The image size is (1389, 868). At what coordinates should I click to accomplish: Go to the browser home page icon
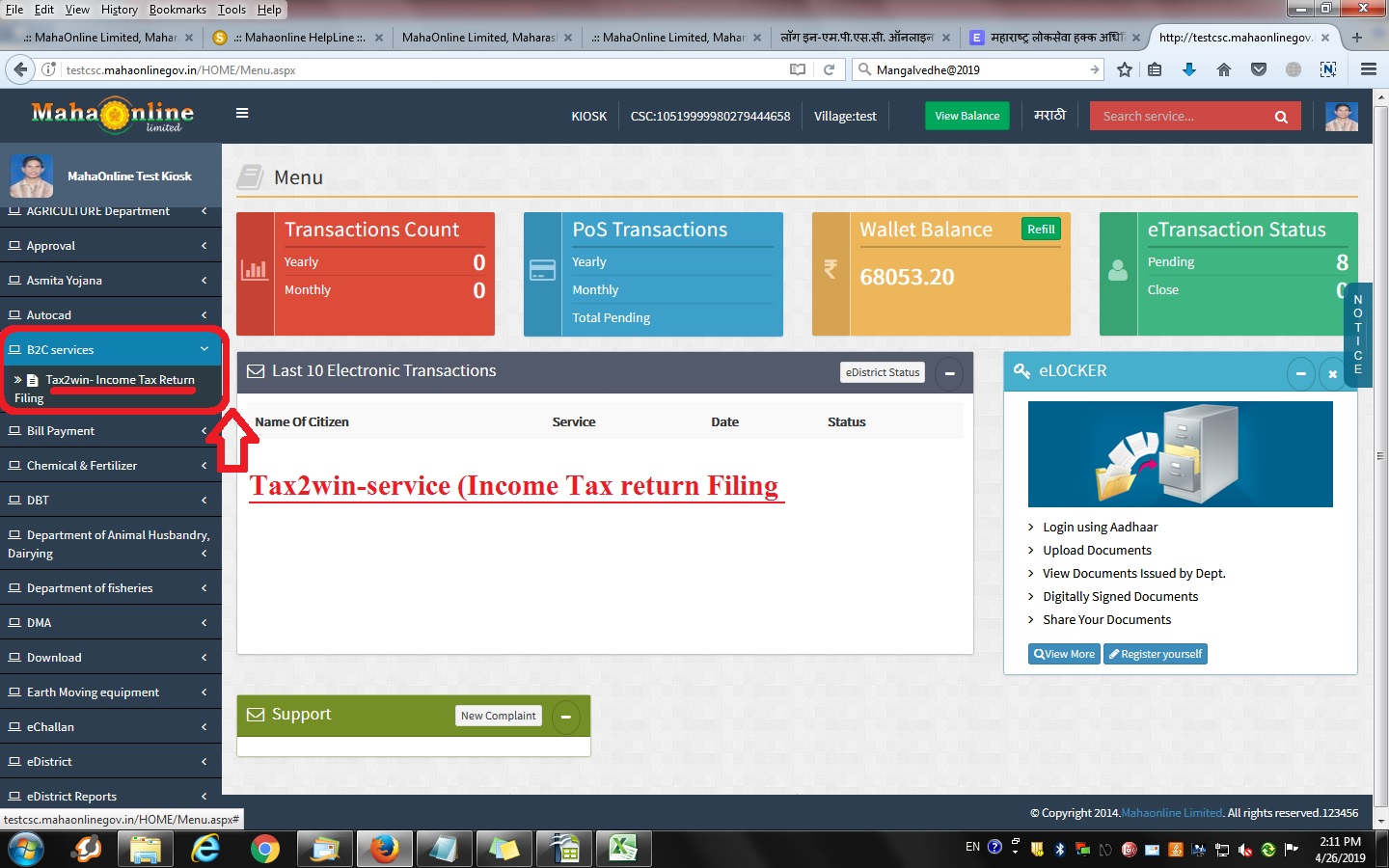(1224, 69)
